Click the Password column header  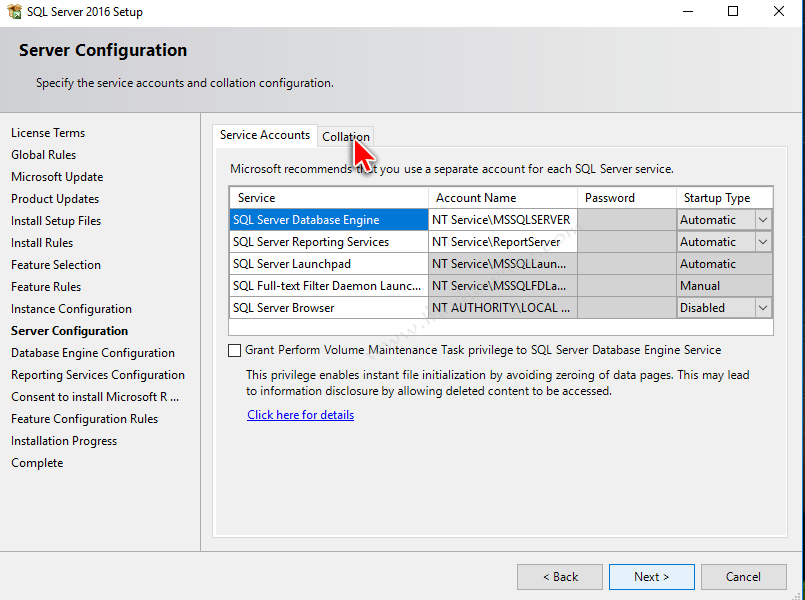click(x=627, y=198)
